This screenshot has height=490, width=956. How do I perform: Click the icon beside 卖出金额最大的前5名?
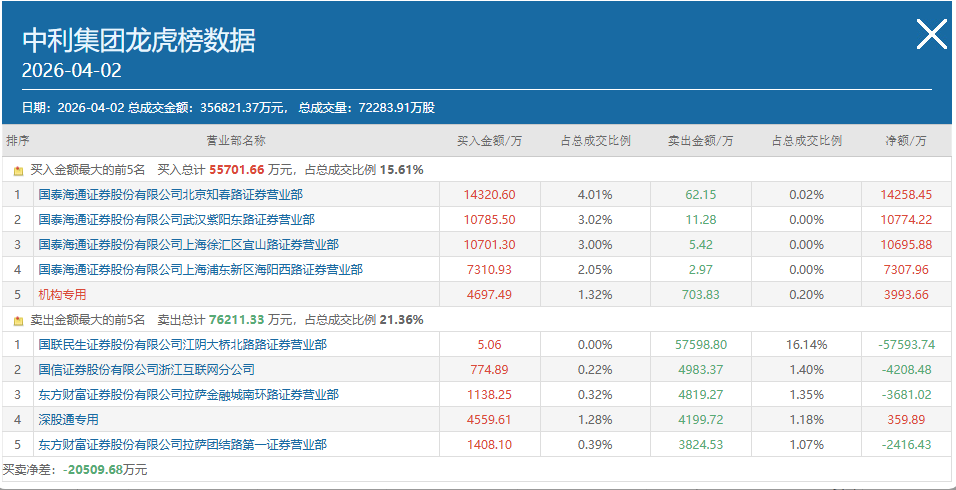(18, 320)
